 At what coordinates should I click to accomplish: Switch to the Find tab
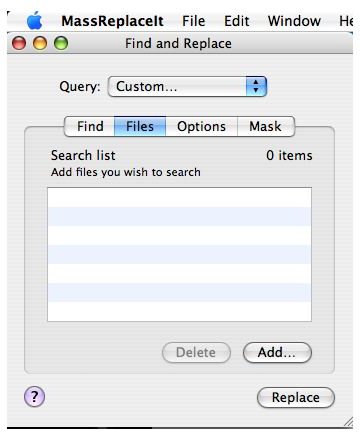[89, 126]
